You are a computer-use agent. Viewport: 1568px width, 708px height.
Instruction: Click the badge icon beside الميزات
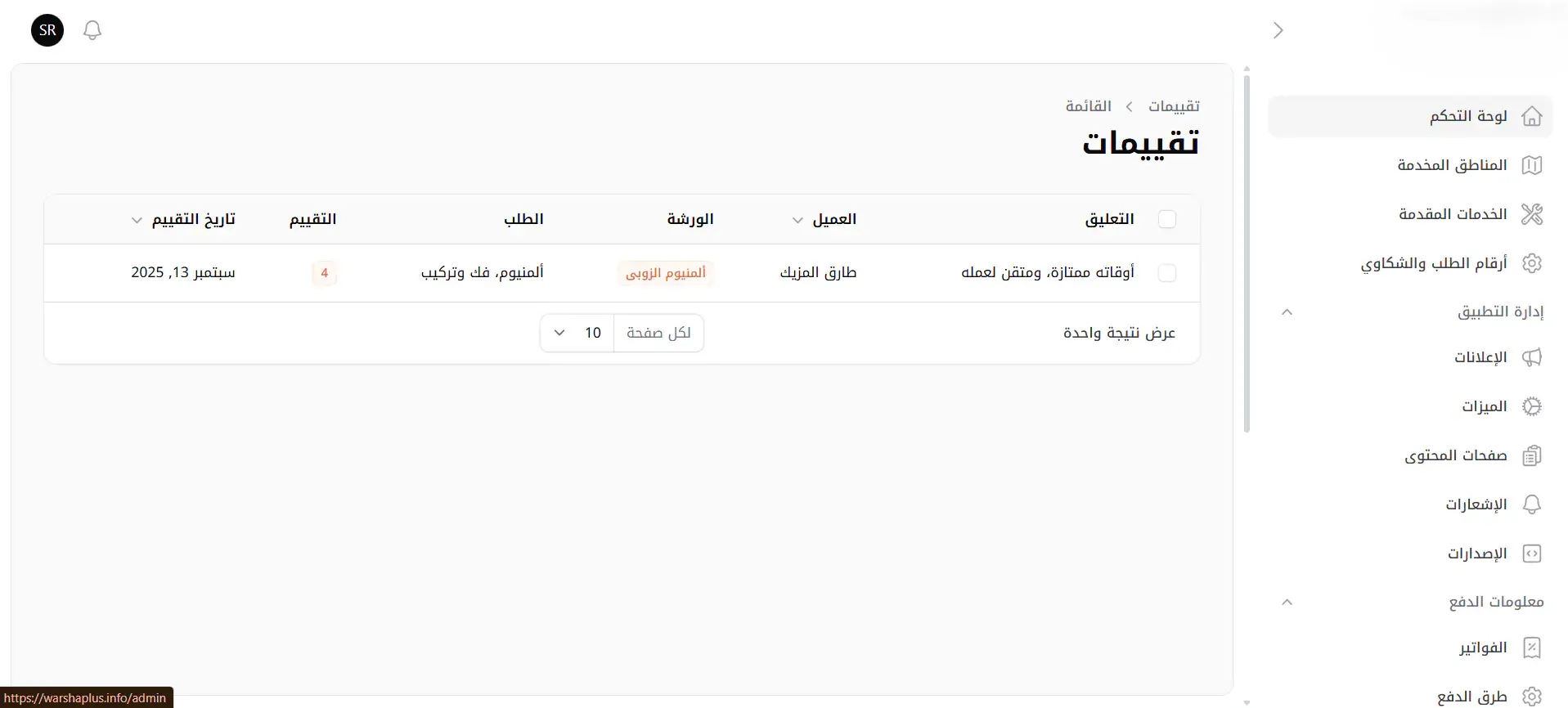tap(1532, 406)
